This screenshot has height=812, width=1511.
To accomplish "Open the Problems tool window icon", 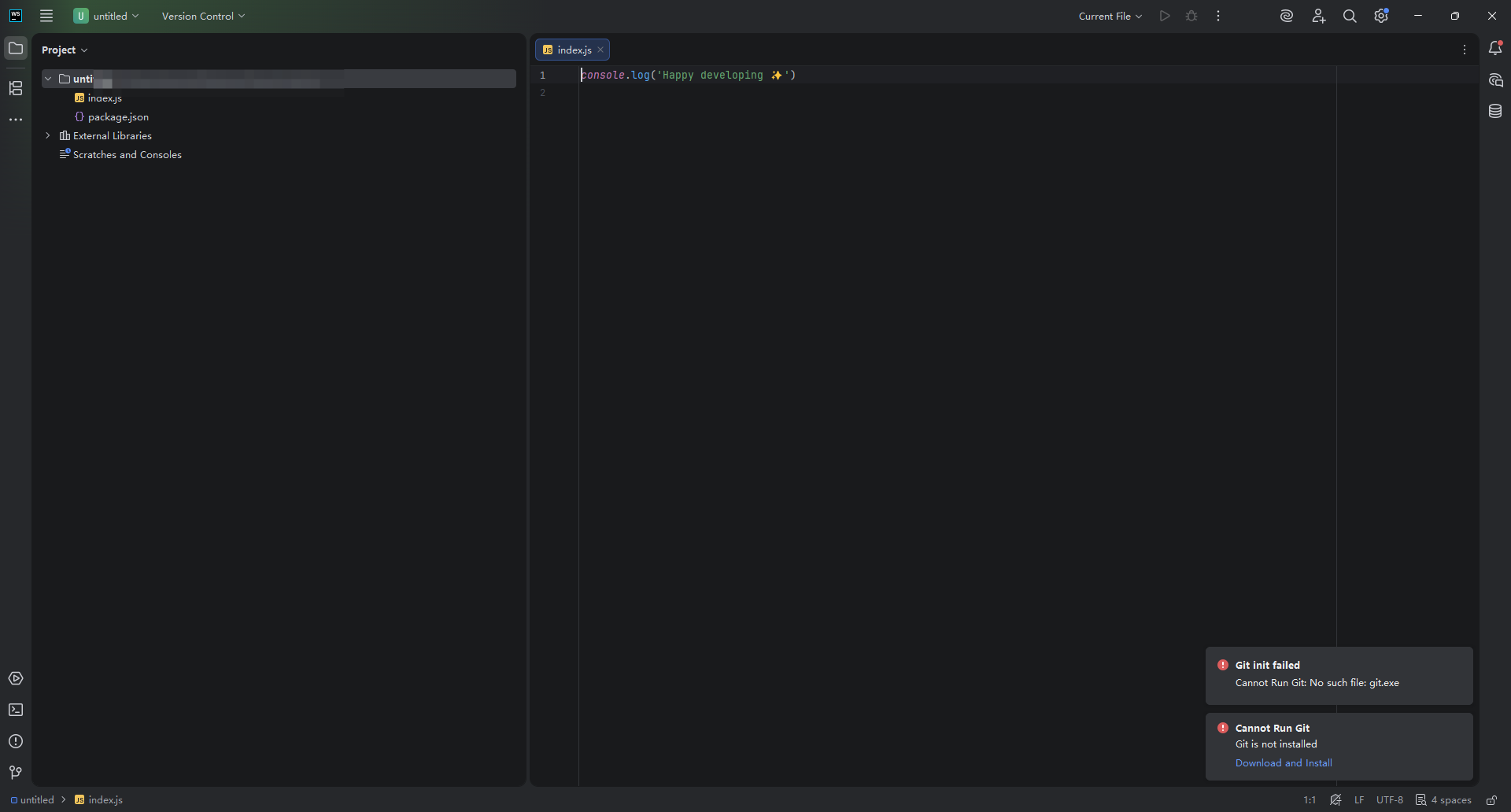I will [16, 741].
